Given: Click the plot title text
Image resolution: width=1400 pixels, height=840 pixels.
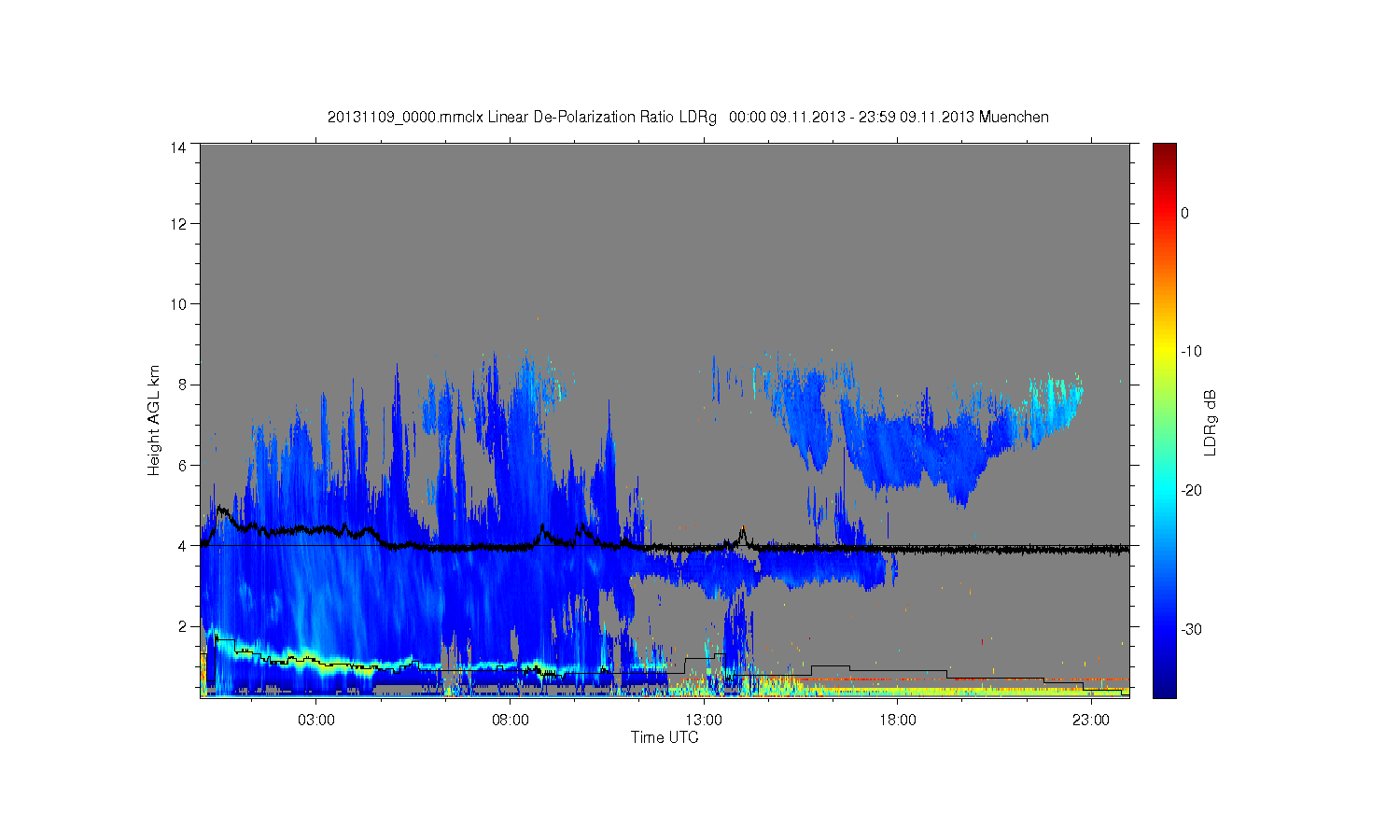Looking at the screenshot, I should click(688, 118).
